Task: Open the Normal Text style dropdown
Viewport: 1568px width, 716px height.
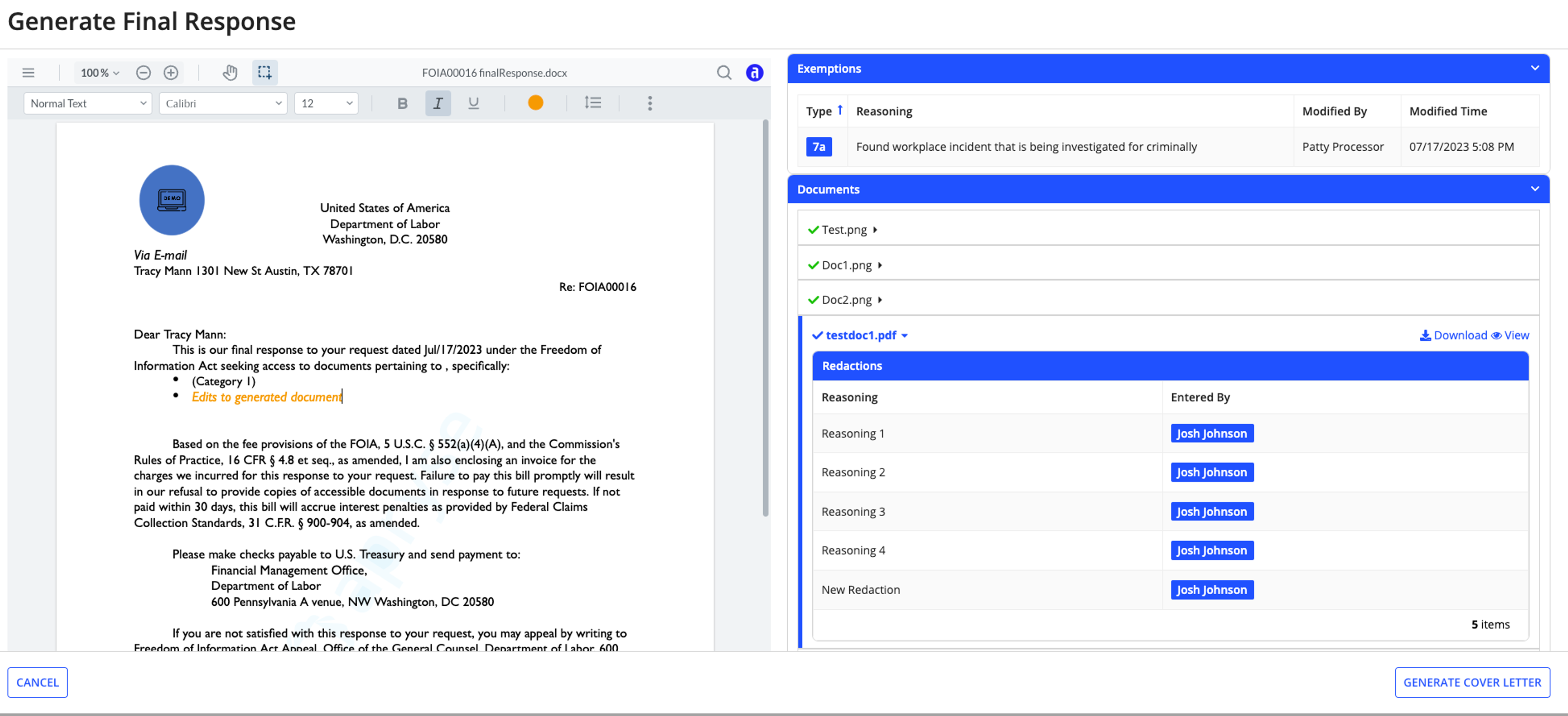Action: pos(88,103)
